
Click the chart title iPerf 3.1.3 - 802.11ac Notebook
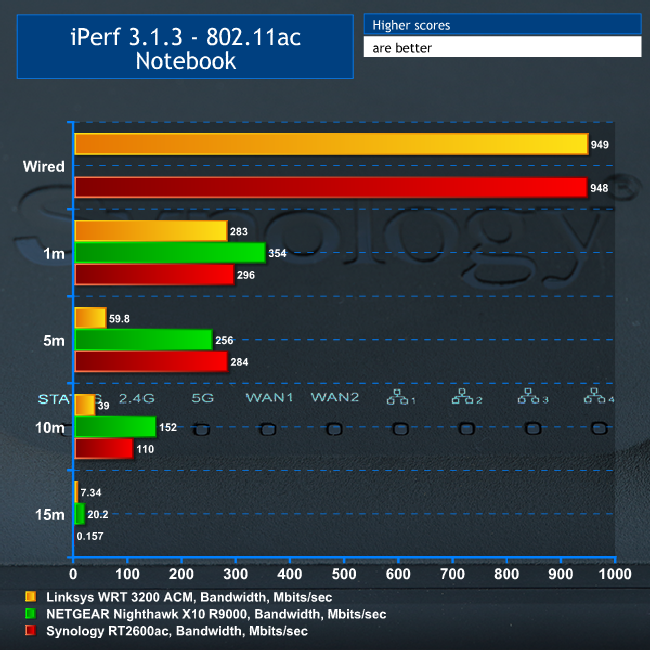pos(185,47)
